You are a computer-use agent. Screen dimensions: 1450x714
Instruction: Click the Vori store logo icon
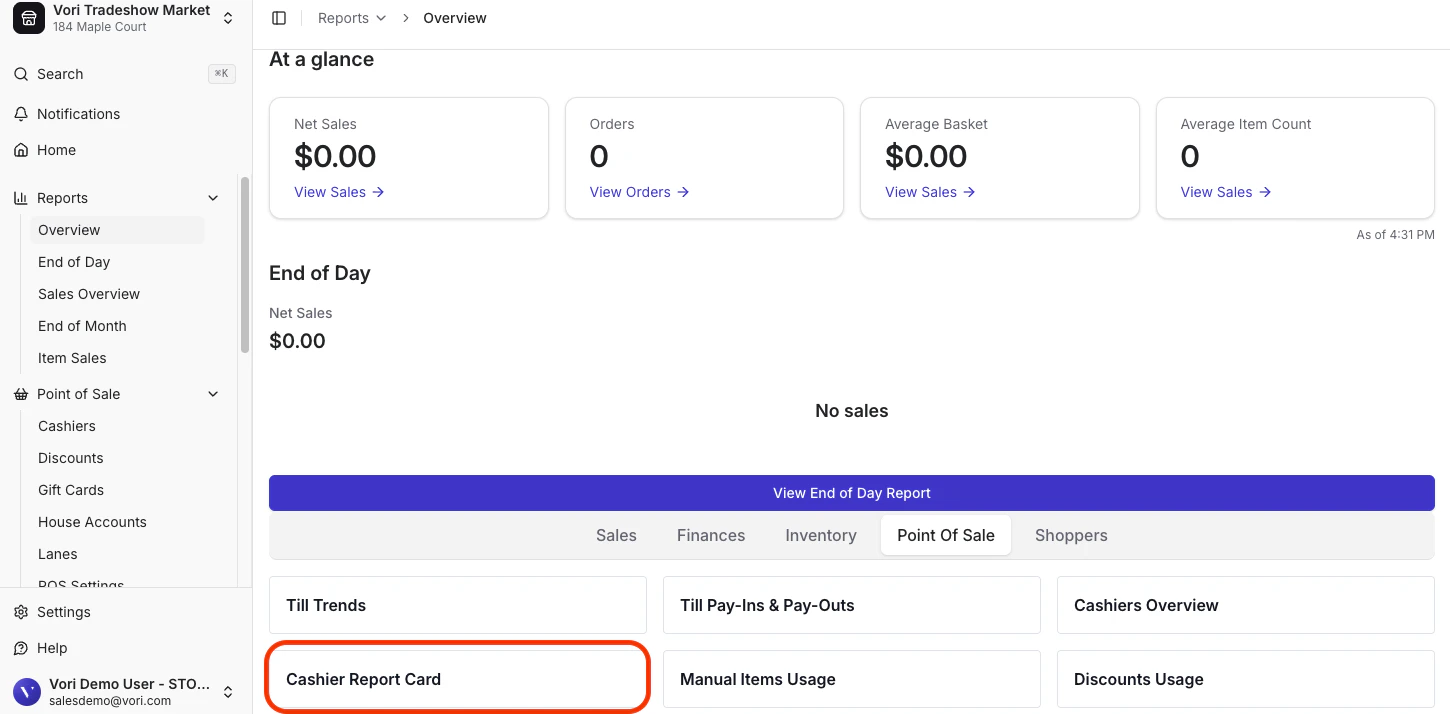pyautogui.click(x=29, y=18)
